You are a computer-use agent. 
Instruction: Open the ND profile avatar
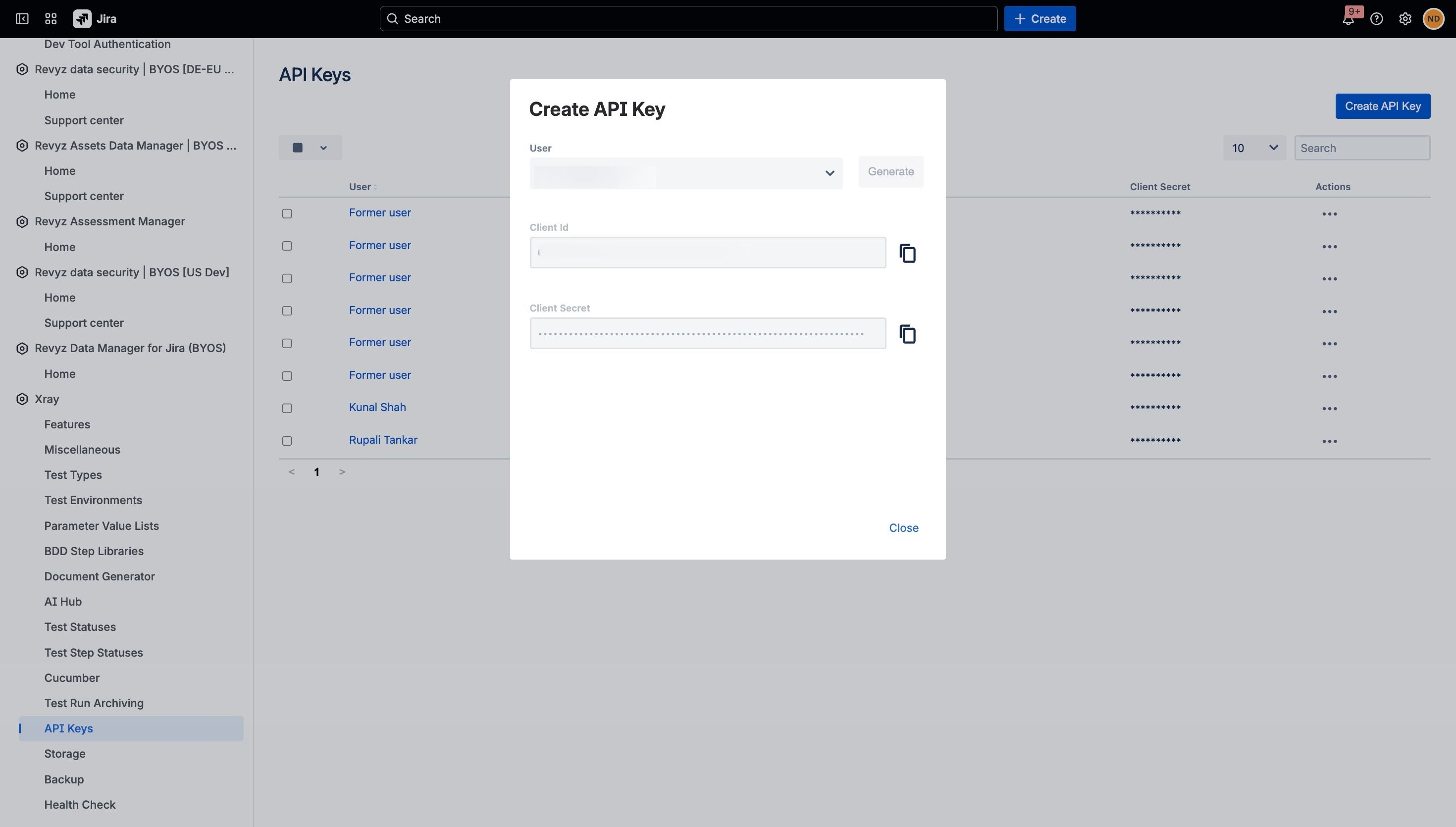coord(1433,19)
